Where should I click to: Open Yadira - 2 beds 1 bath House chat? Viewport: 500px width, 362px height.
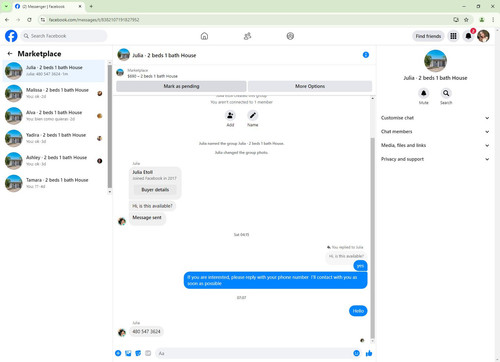point(54,138)
